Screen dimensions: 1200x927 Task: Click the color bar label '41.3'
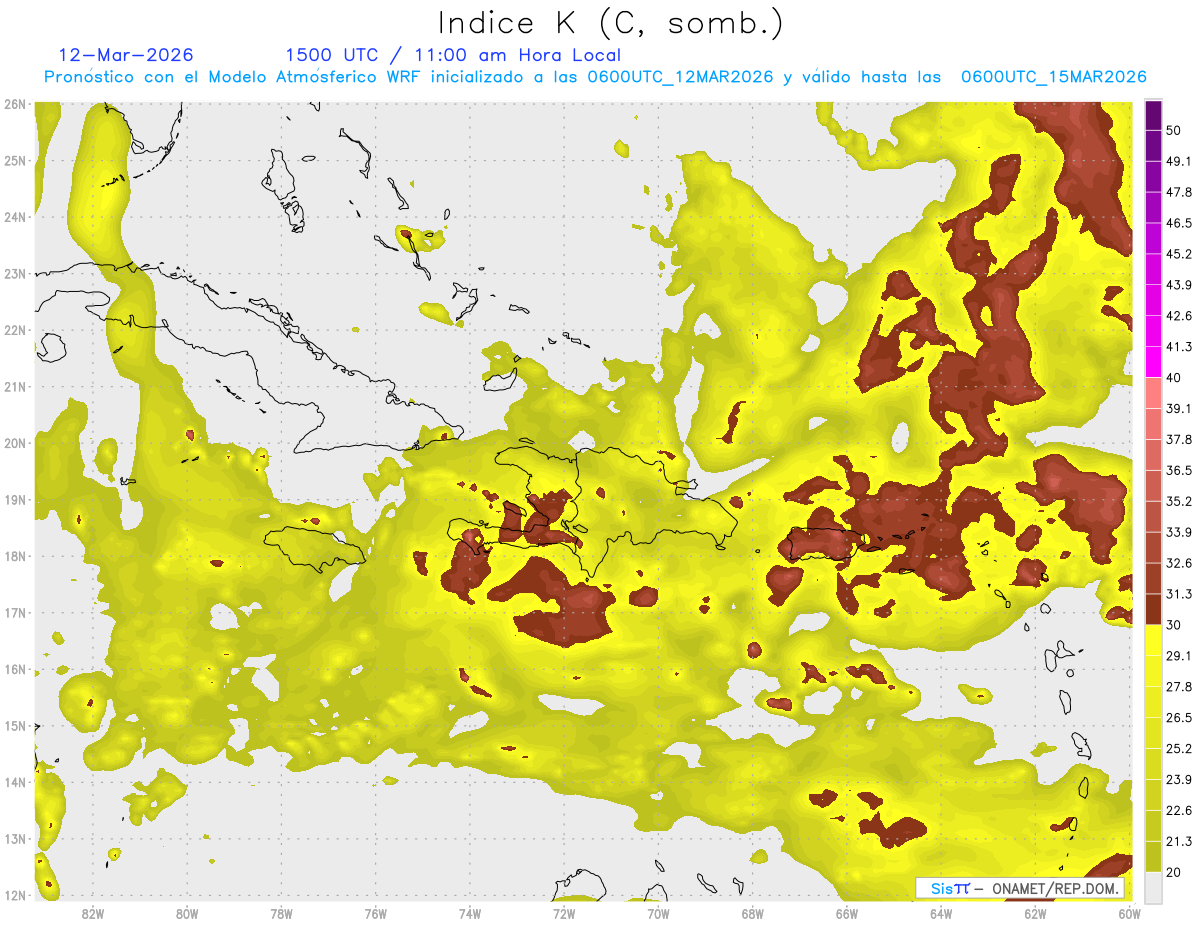(x=1179, y=347)
